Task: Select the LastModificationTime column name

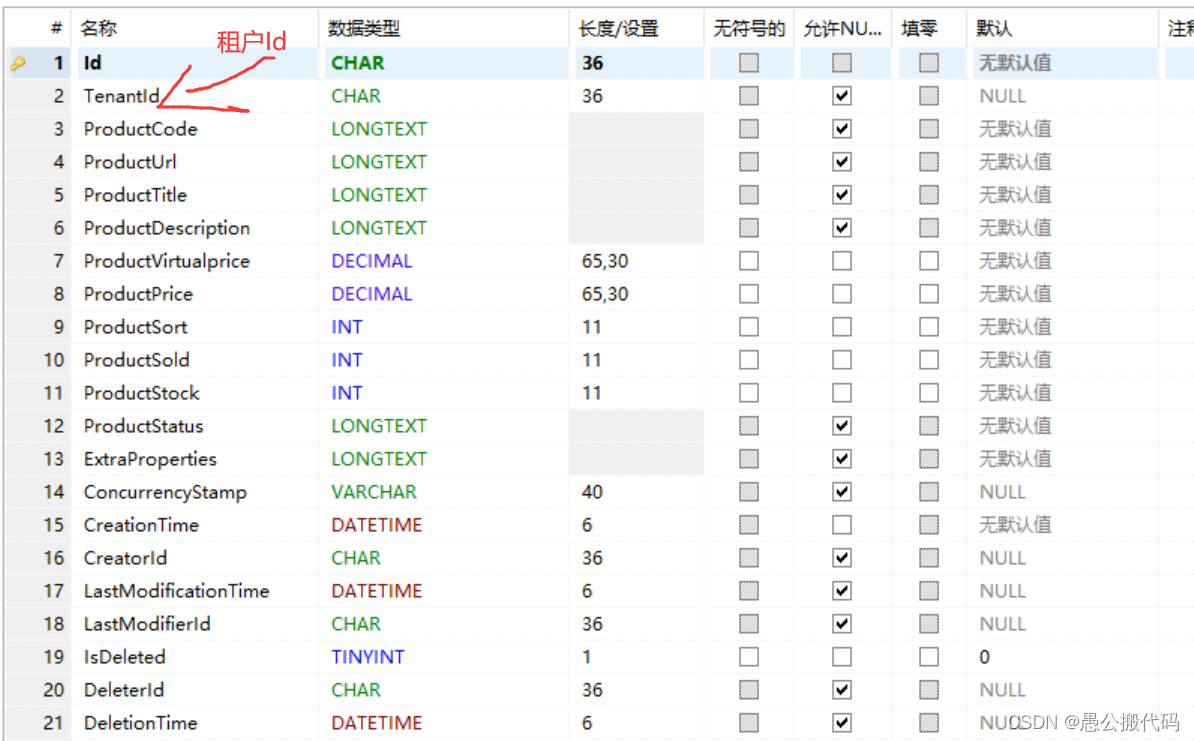Action: coord(177,591)
